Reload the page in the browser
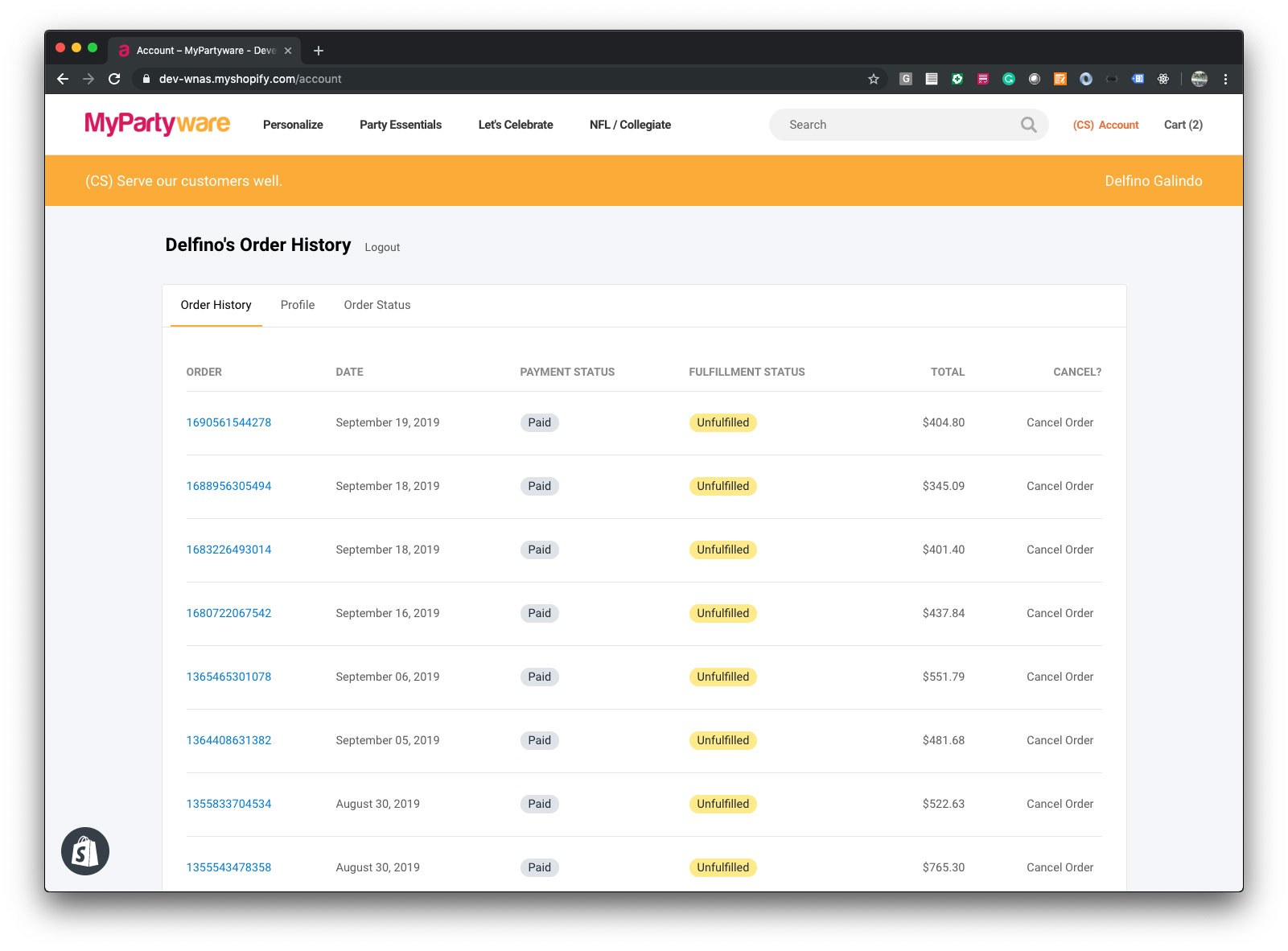1288x951 pixels. coord(114,79)
